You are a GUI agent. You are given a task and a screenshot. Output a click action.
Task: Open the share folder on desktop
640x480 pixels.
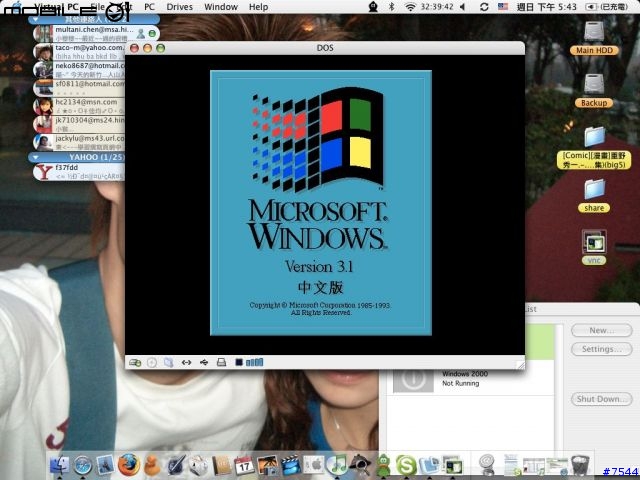(594, 195)
